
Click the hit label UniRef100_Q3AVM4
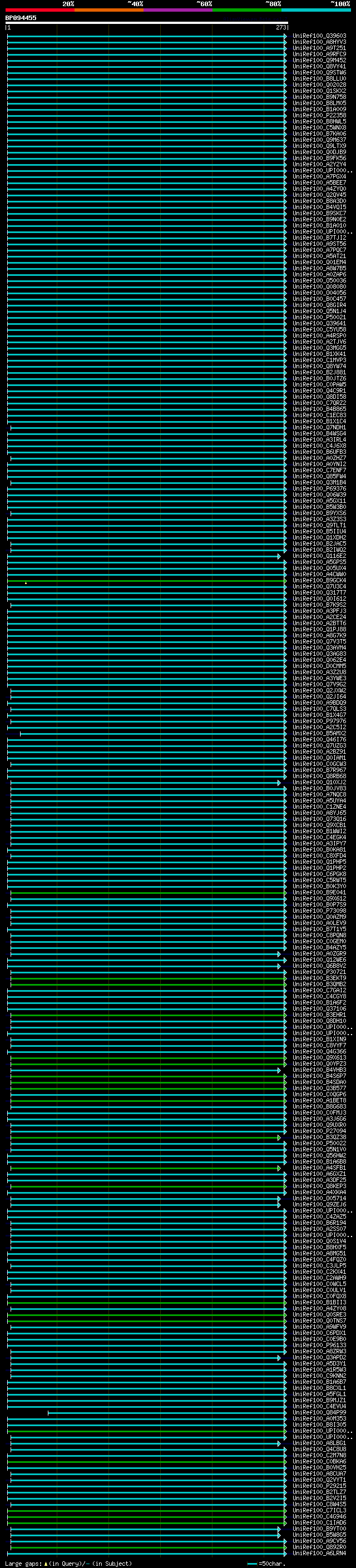pos(319,648)
